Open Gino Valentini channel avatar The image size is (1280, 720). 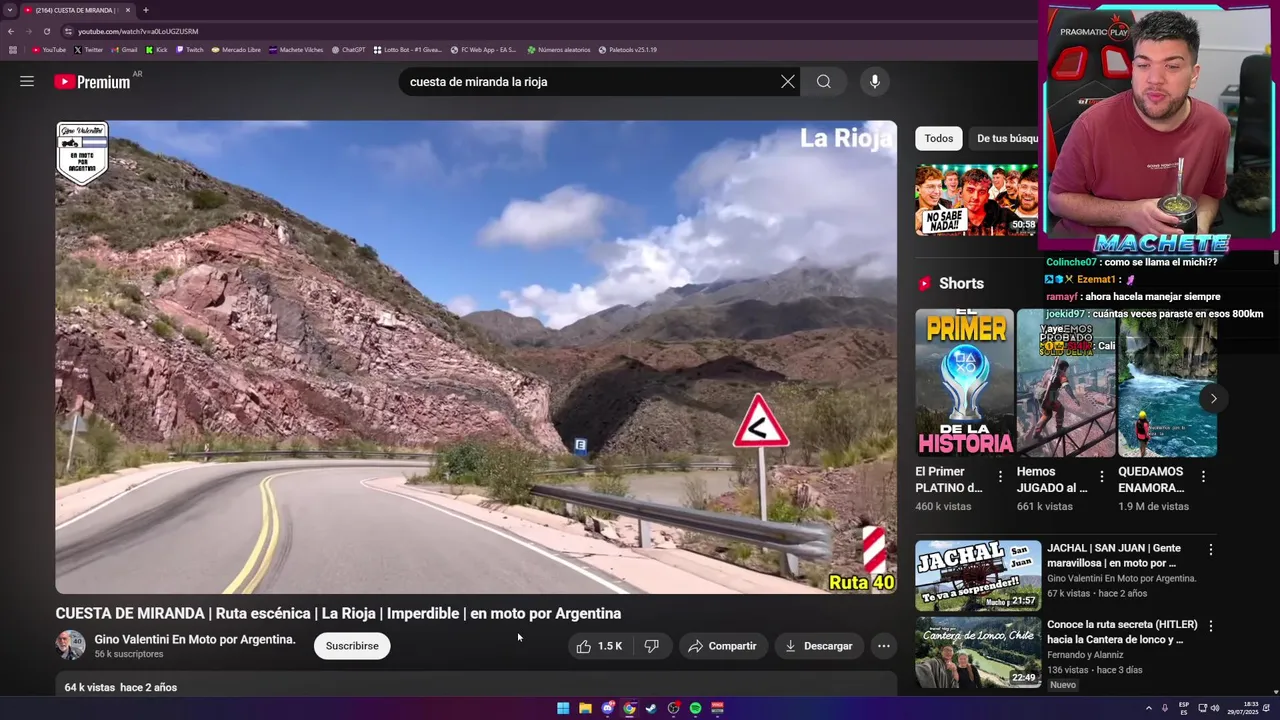(x=70, y=645)
